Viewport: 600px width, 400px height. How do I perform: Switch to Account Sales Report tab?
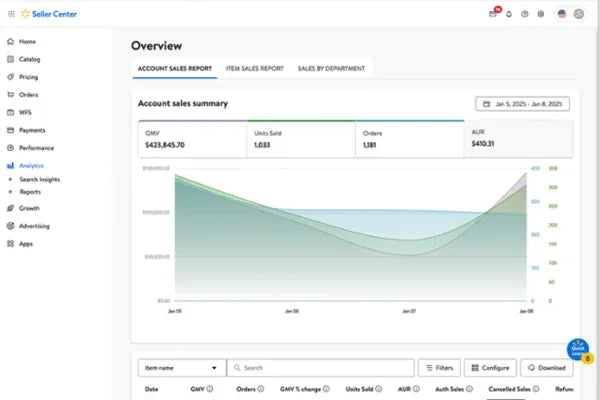[x=174, y=69]
